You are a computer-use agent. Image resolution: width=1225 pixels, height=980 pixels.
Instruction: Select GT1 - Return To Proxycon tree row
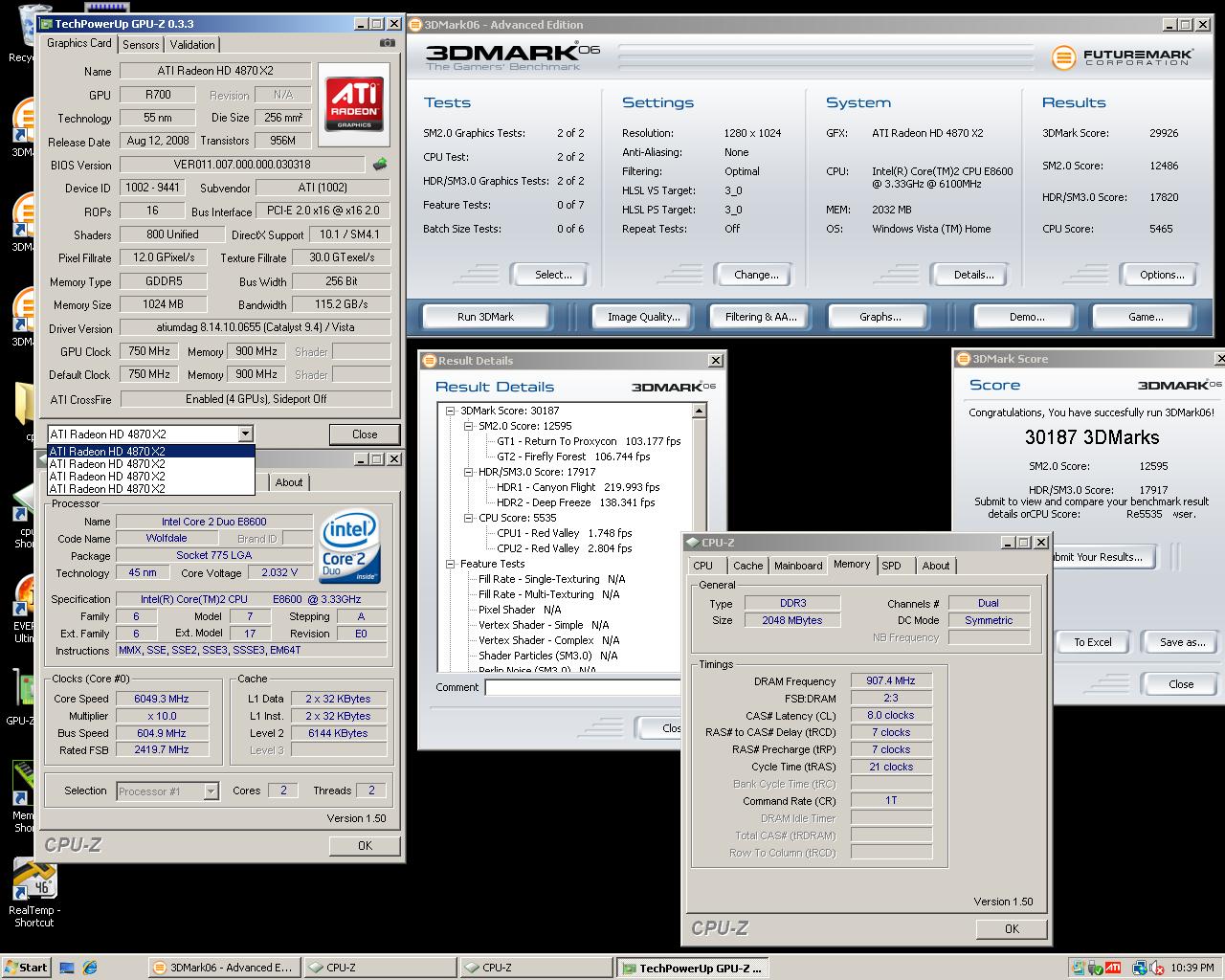point(589,441)
